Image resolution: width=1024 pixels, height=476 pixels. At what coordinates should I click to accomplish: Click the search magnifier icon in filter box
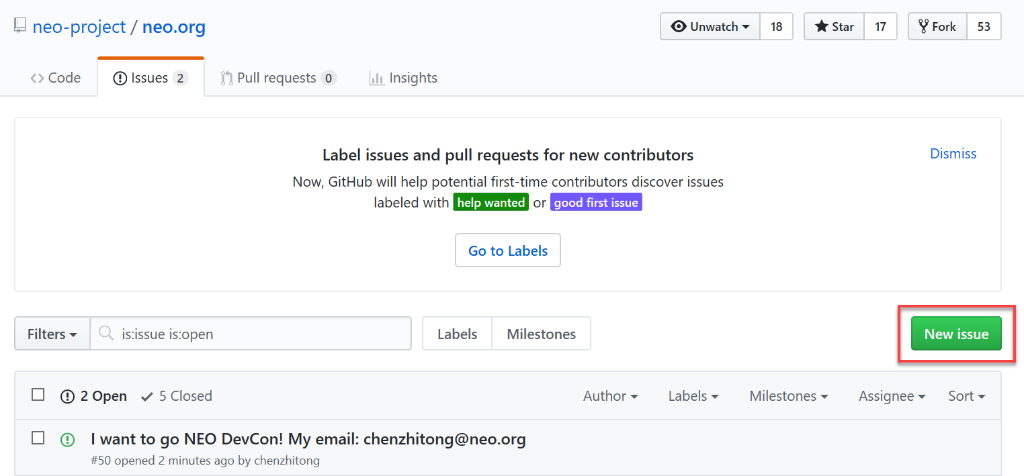108,334
